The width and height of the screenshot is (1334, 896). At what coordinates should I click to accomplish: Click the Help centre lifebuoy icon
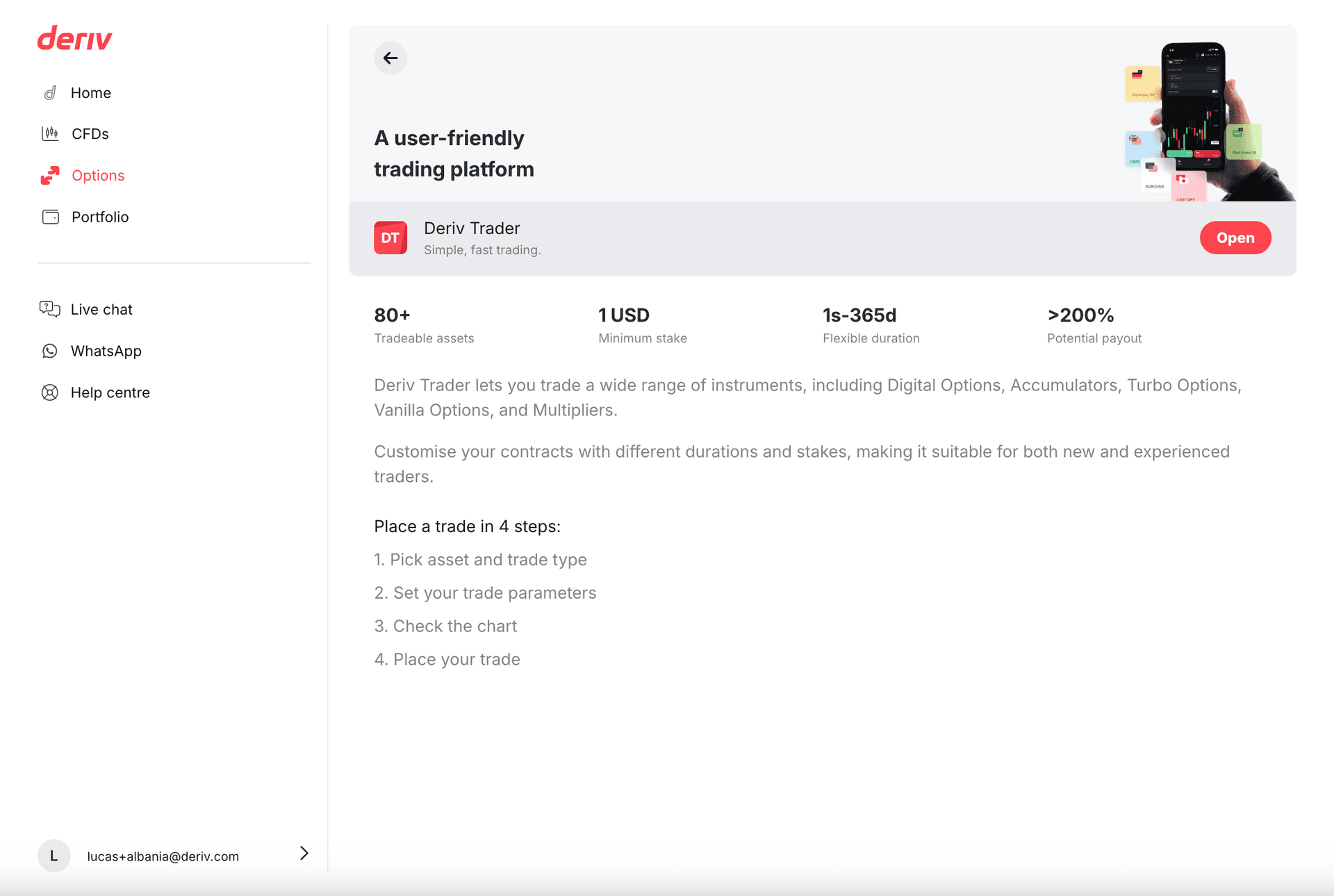(50, 392)
